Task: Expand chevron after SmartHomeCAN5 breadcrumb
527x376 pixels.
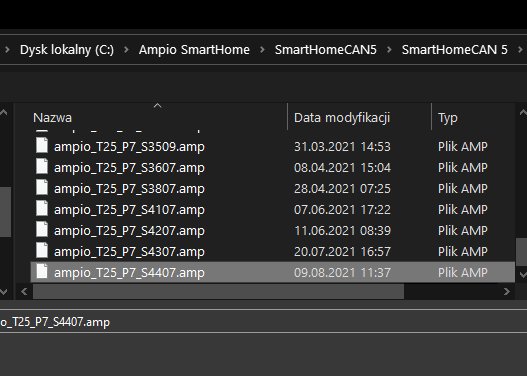Action: [389, 50]
